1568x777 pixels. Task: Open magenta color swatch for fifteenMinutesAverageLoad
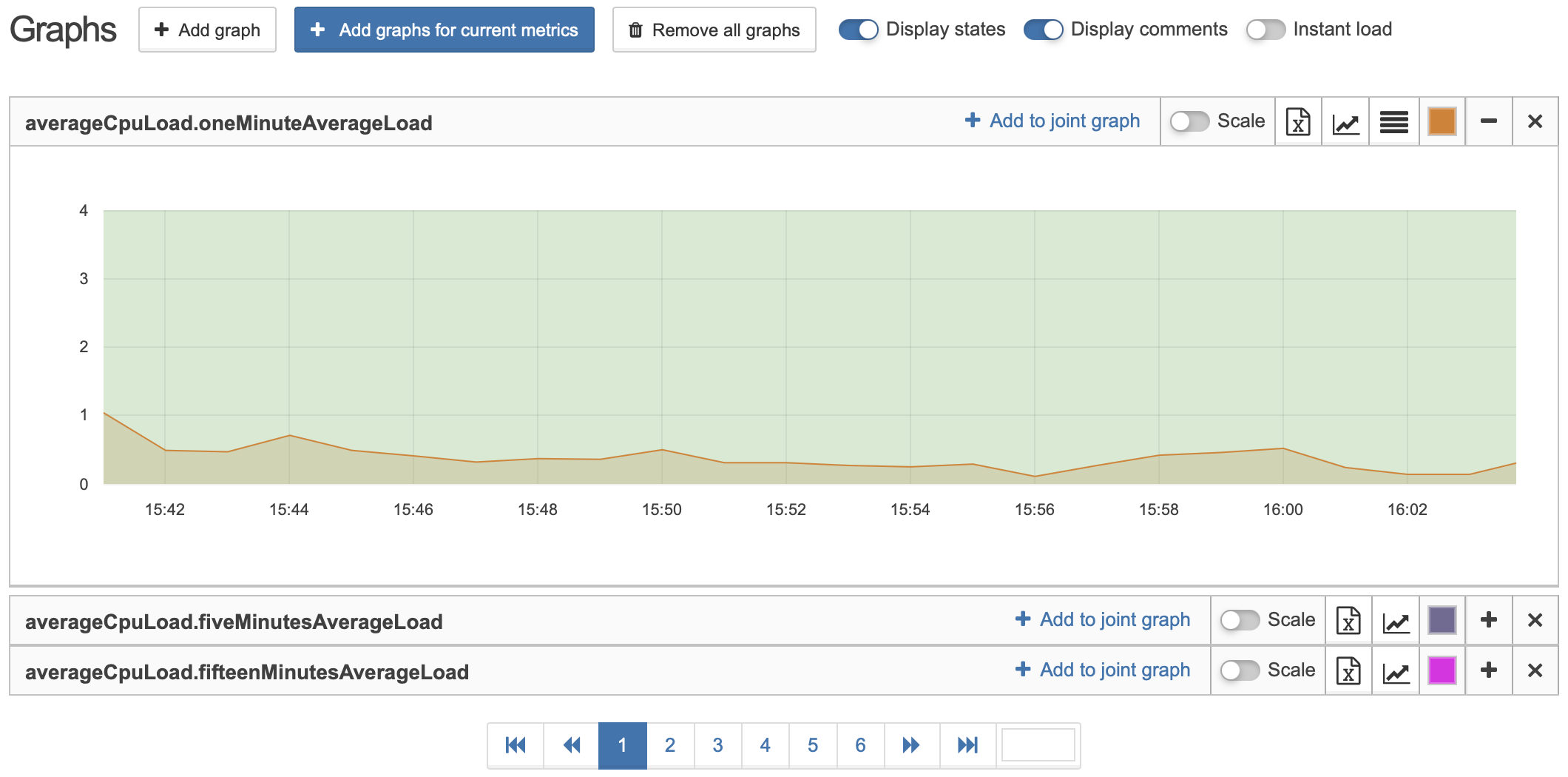(x=1442, y=670)
